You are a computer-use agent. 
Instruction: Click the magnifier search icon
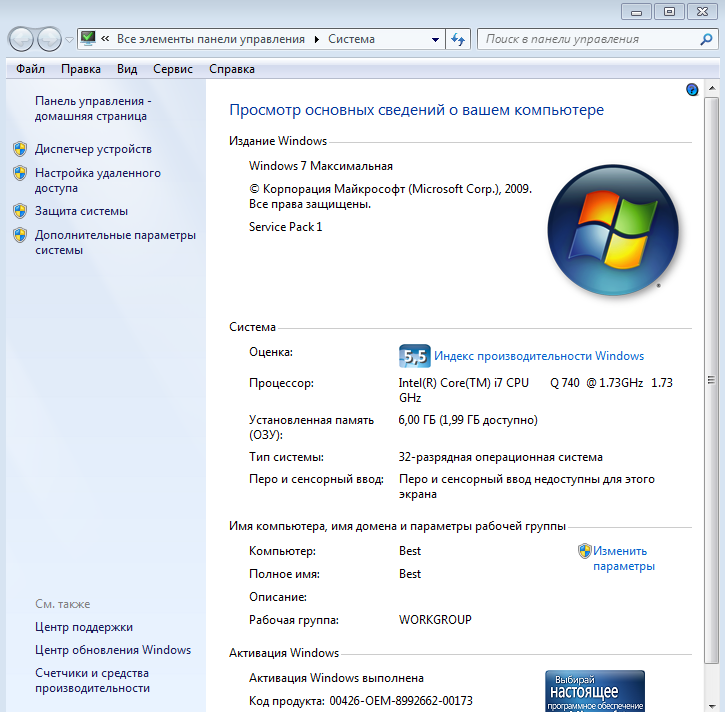click(x=706, y=39)
